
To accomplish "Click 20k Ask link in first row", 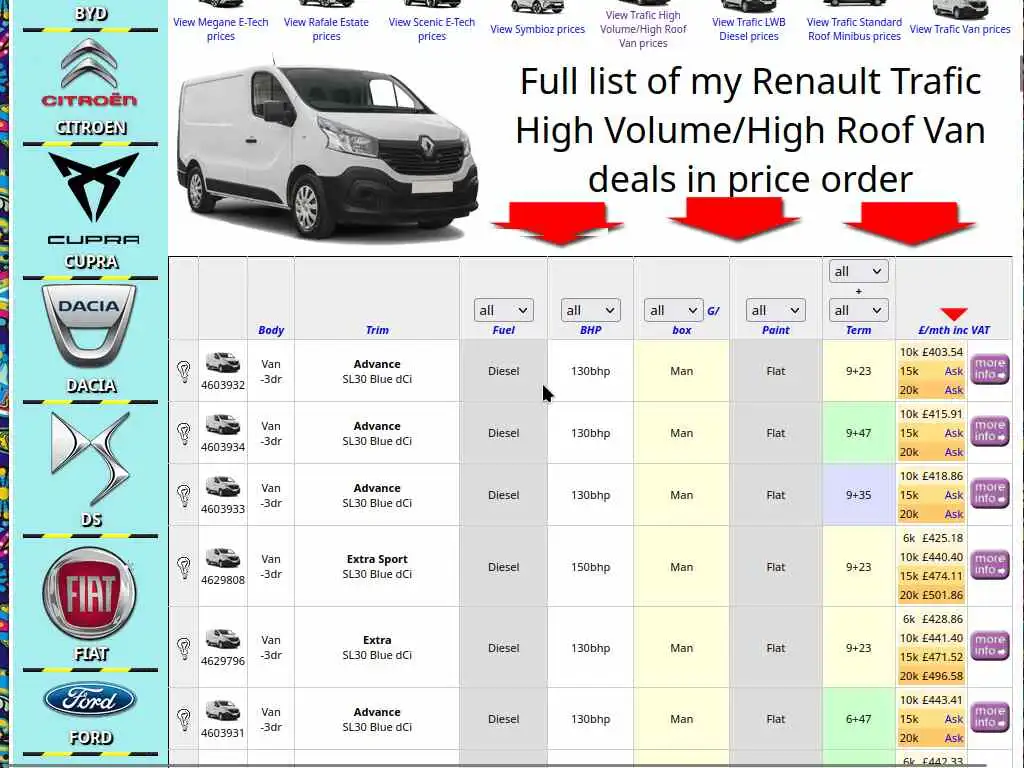I will coord(953,390).
